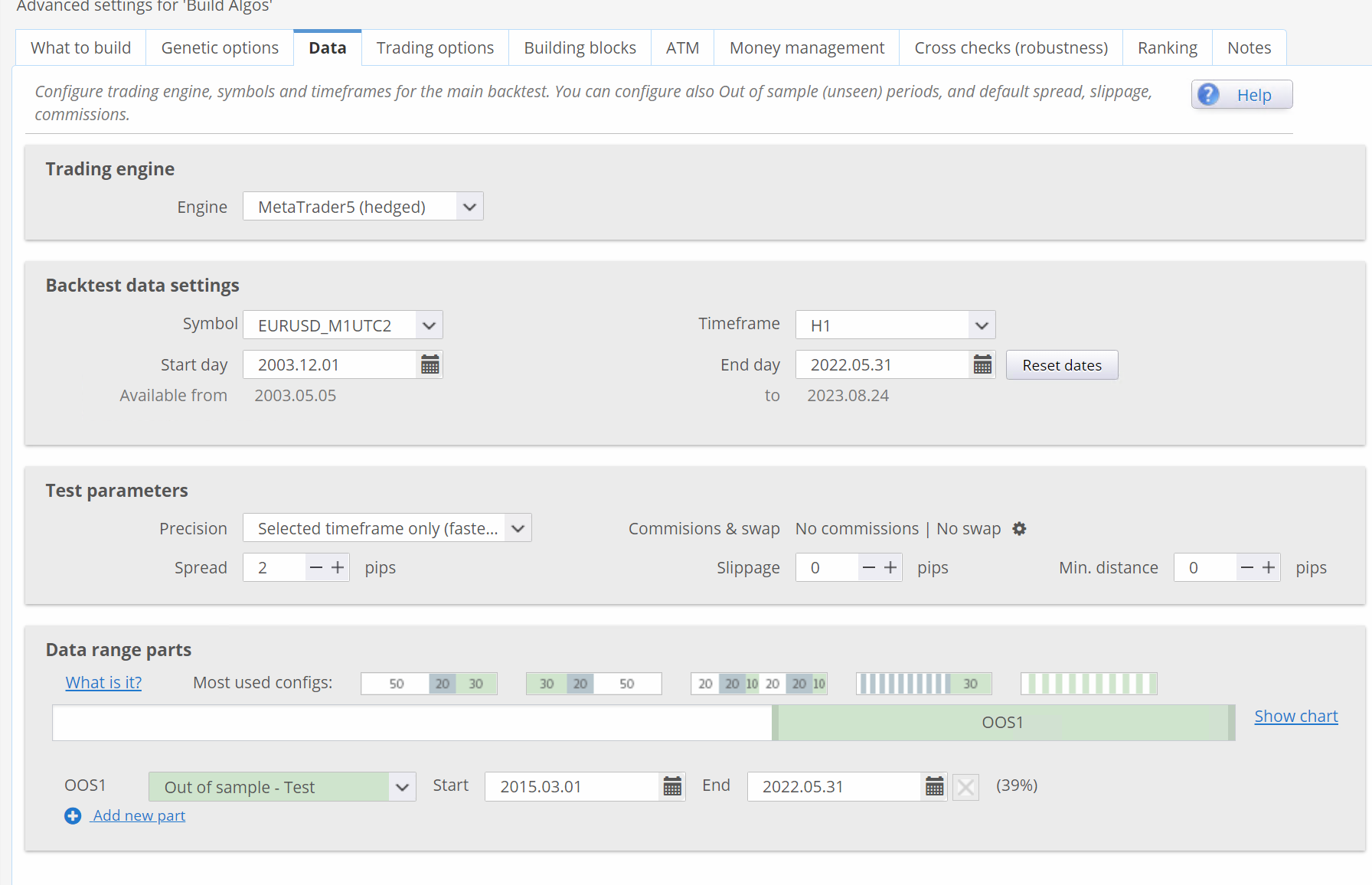Open the Start day calendar picker
This screenshot has height=885, width=1372.
tap(430, 365)
